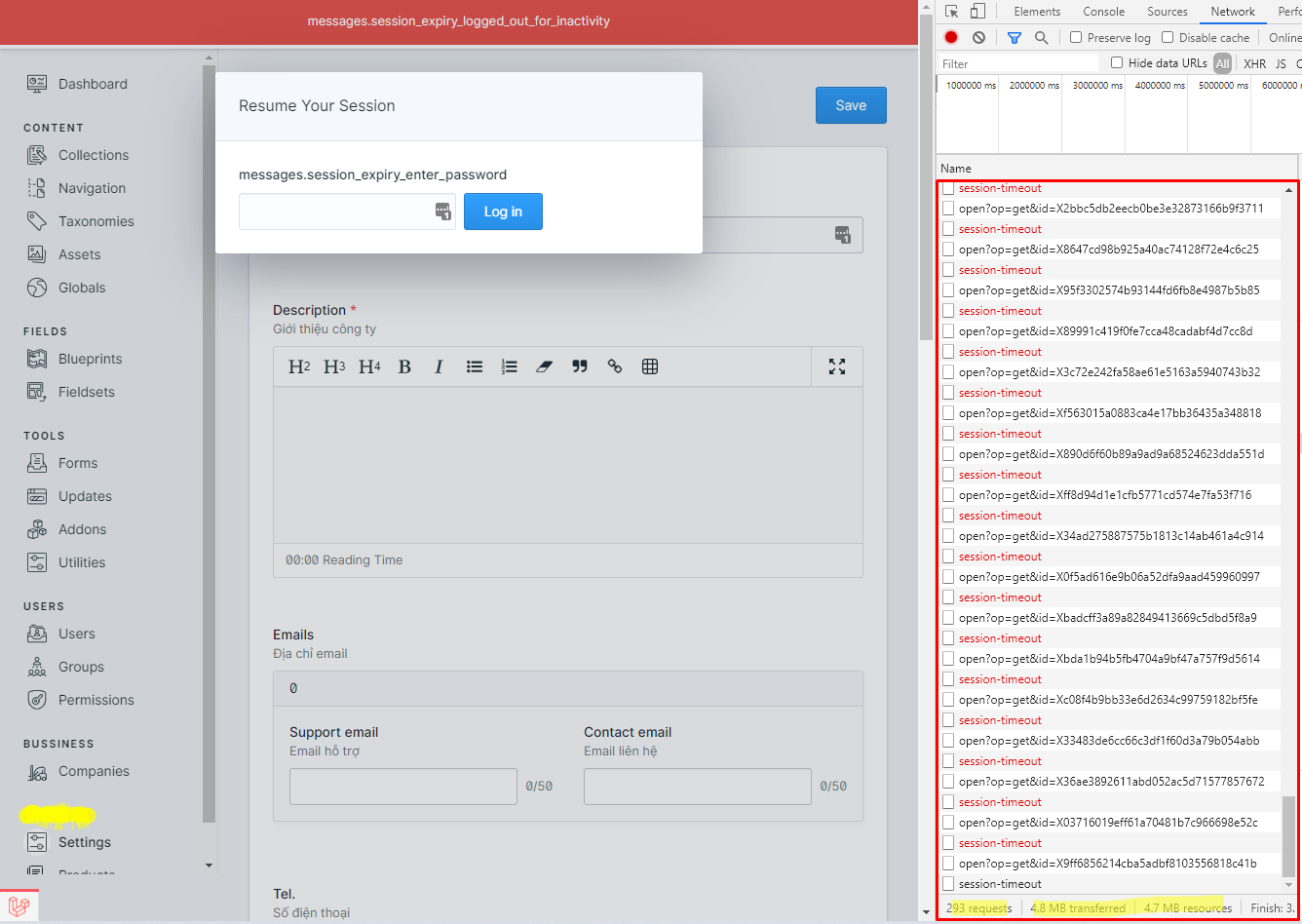Open Updates in the sidebar
Screen dimensions: 1302x924
(x=69, y=496)
